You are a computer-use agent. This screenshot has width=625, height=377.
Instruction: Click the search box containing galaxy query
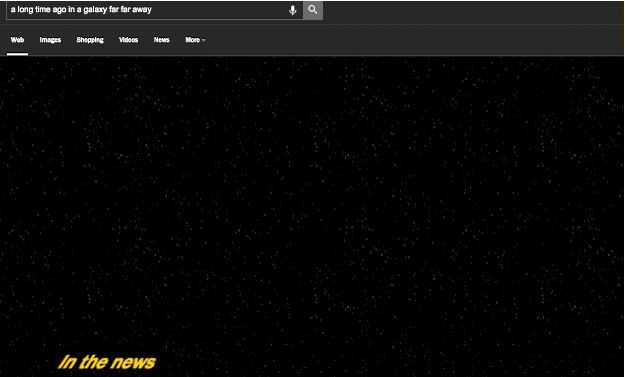tap(155, 10)
